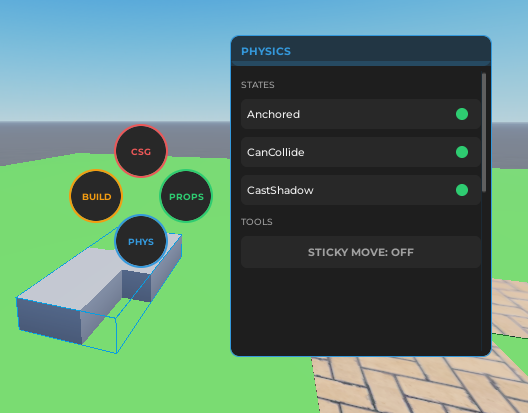Click the STATES section heading
This screenshot has width=528, height=413.
click(258, 85)
